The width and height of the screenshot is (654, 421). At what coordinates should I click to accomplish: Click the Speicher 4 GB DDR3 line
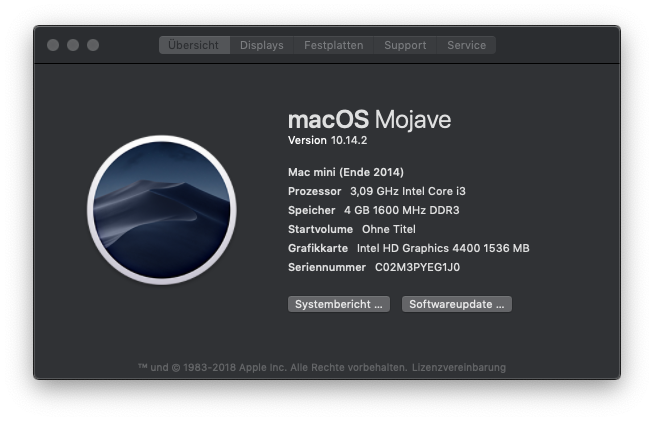point(374,210)
